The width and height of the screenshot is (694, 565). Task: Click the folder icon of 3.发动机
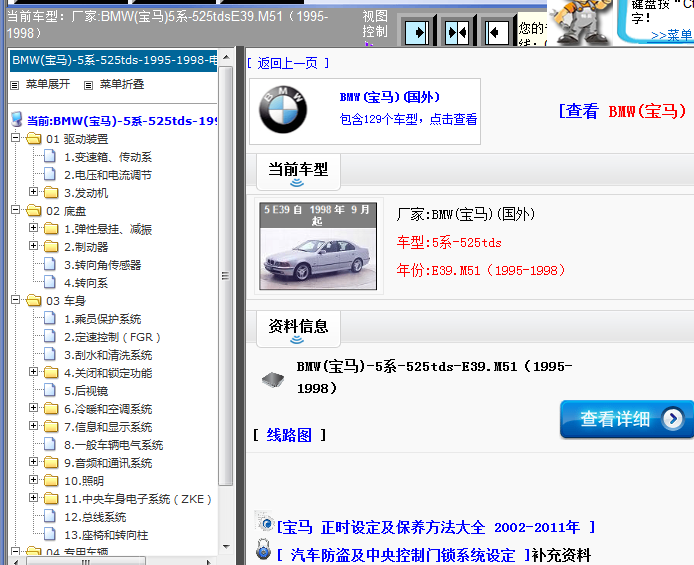(51, 192)
